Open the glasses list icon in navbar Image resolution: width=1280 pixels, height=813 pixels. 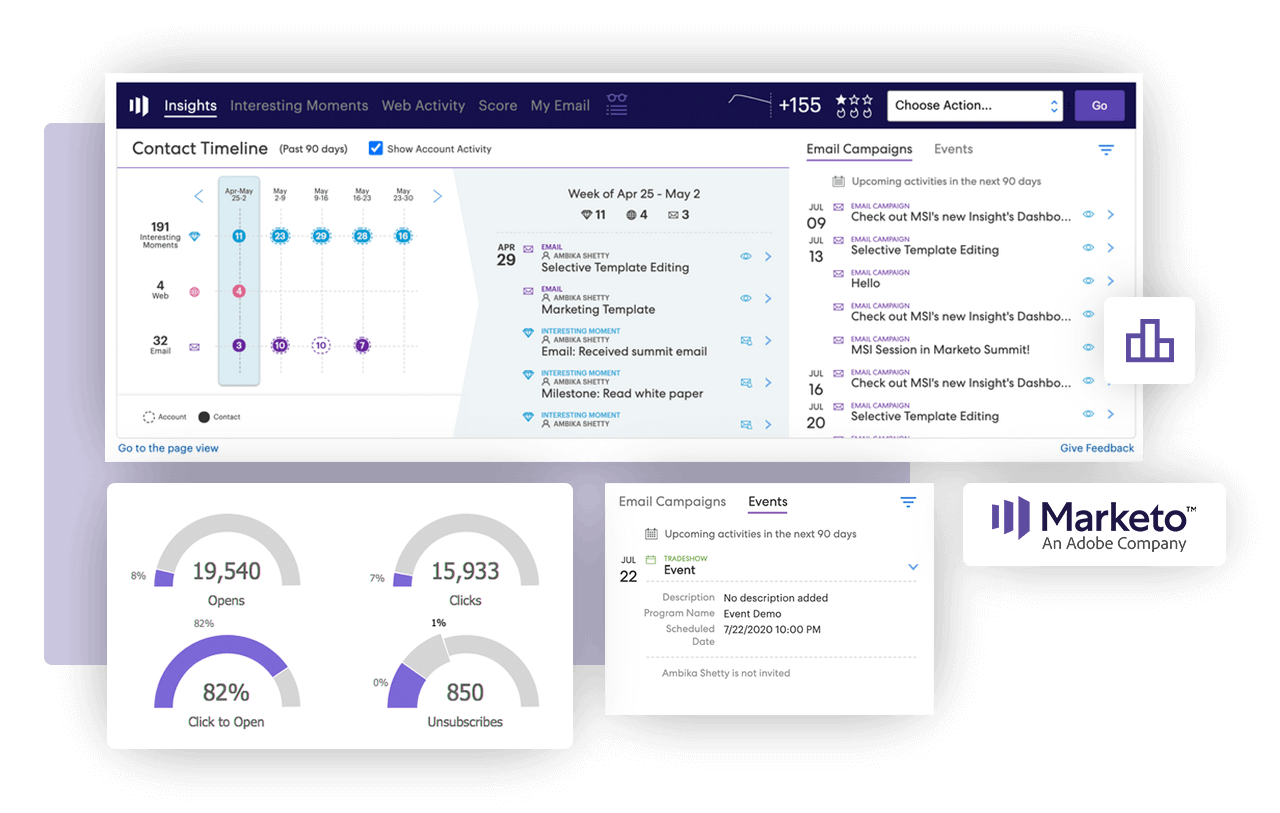click(617, 105)
